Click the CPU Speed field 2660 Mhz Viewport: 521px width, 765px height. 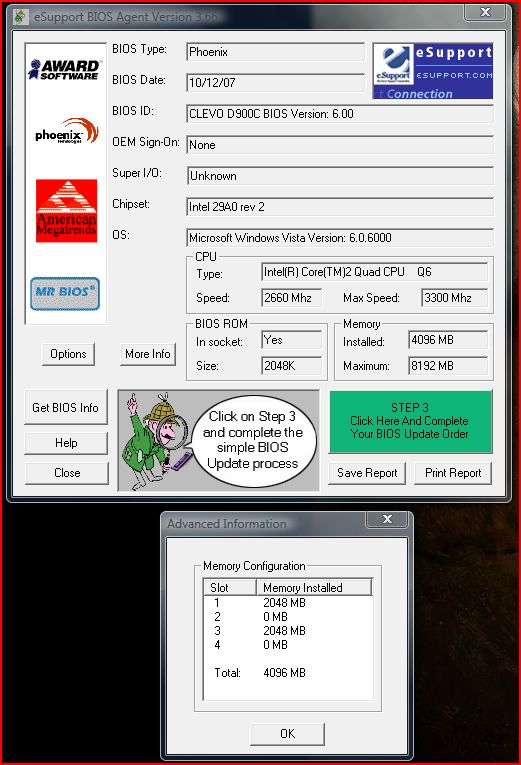click(x=291, y=298)
